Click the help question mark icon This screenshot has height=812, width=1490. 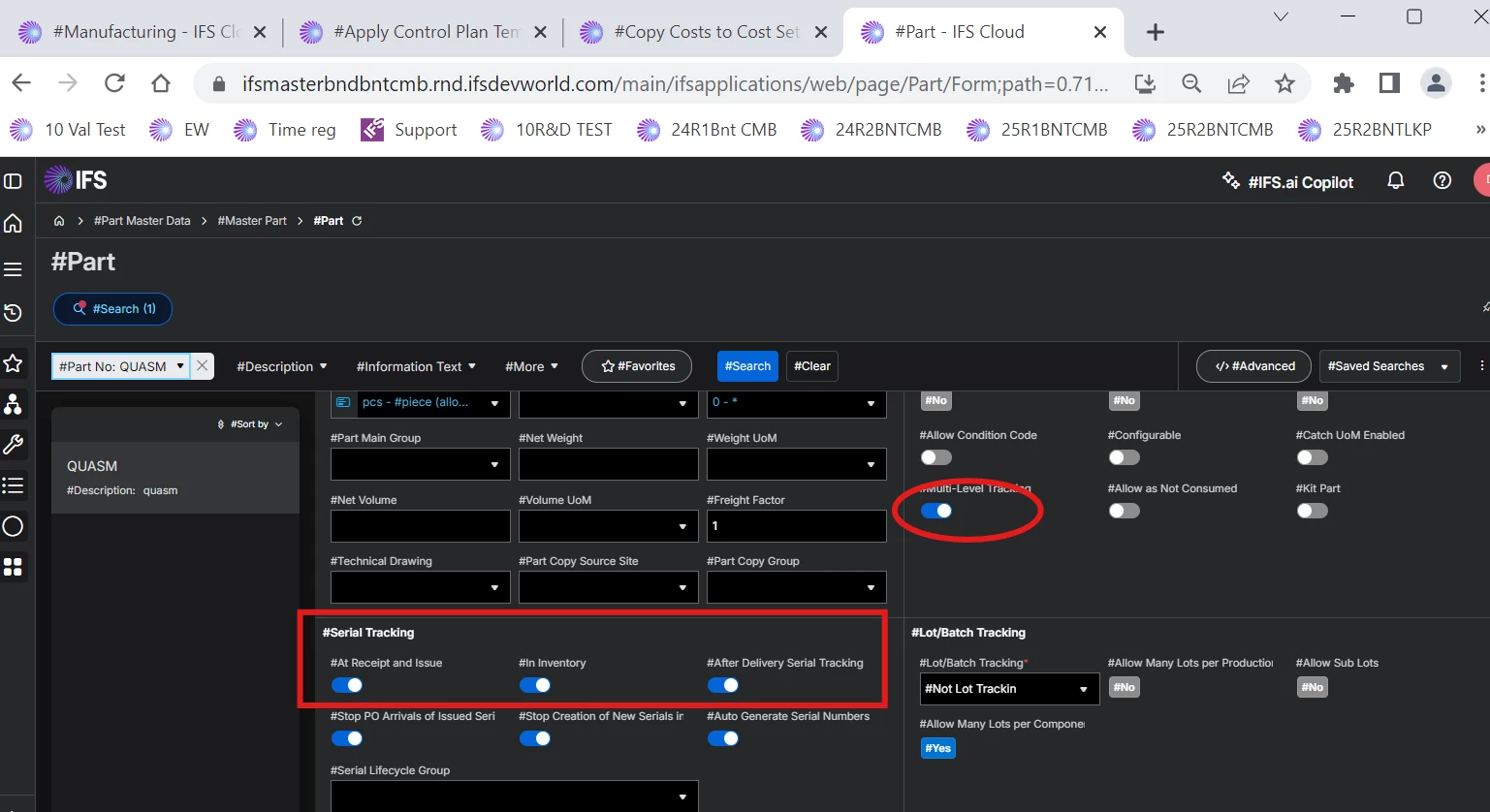click(x=1442, y=181)
